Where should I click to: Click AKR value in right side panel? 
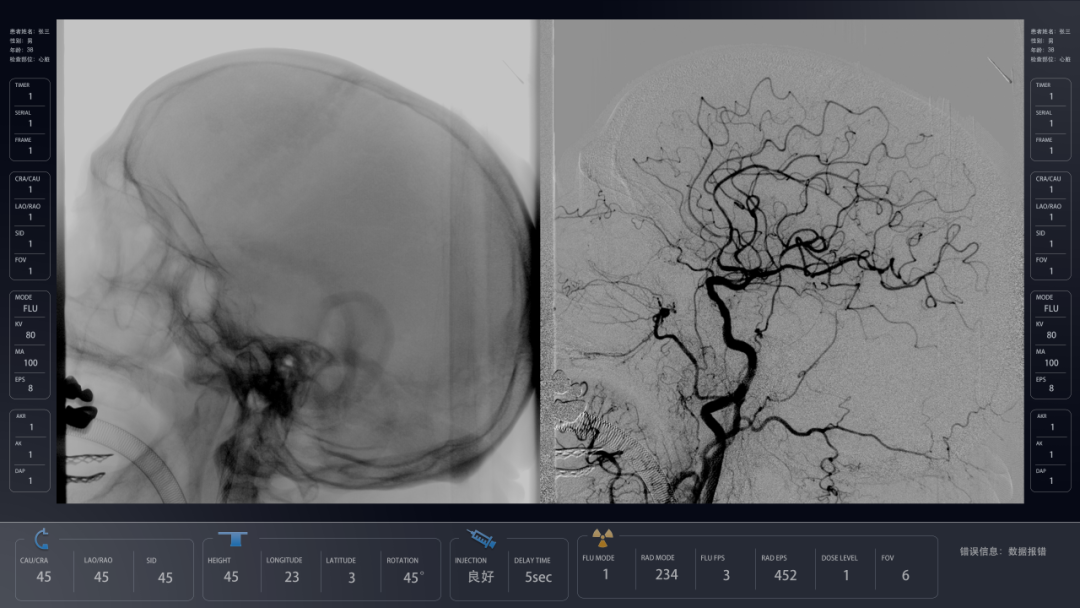[1052, 427]
